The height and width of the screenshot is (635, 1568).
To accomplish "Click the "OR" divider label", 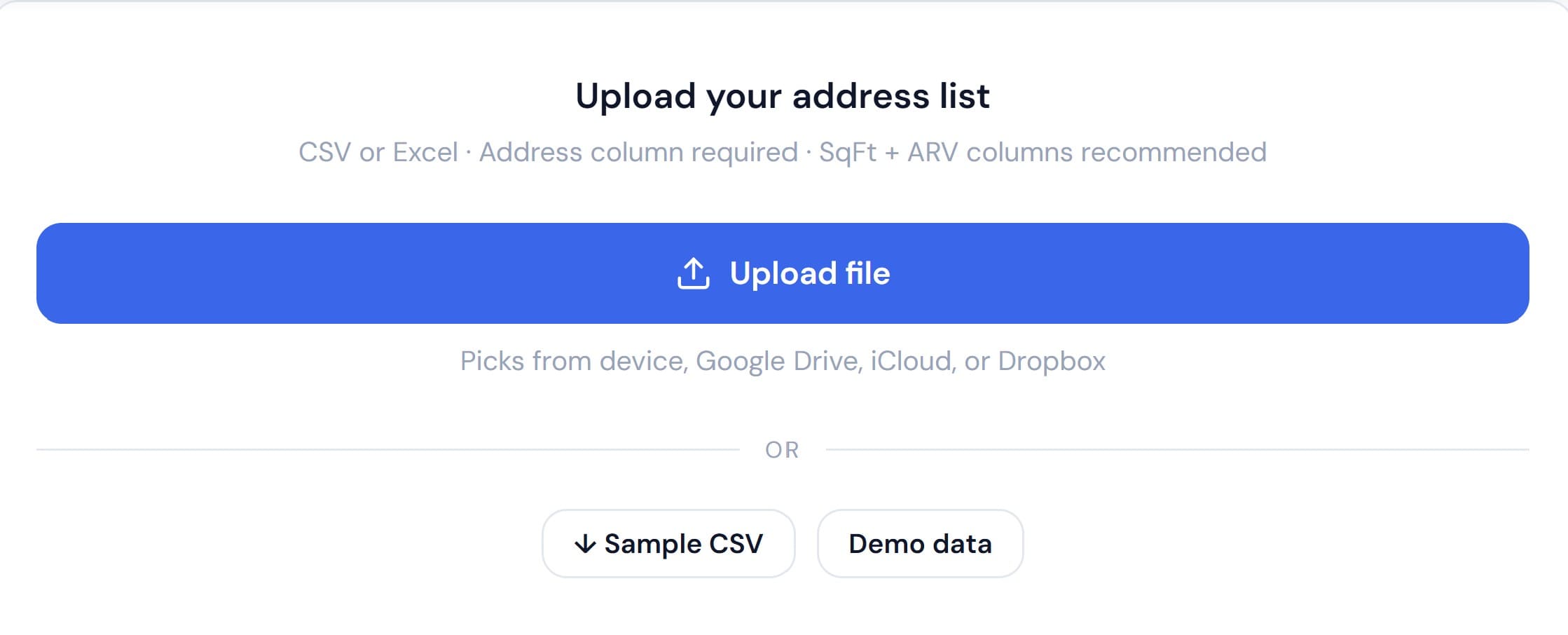I will 782,450.
